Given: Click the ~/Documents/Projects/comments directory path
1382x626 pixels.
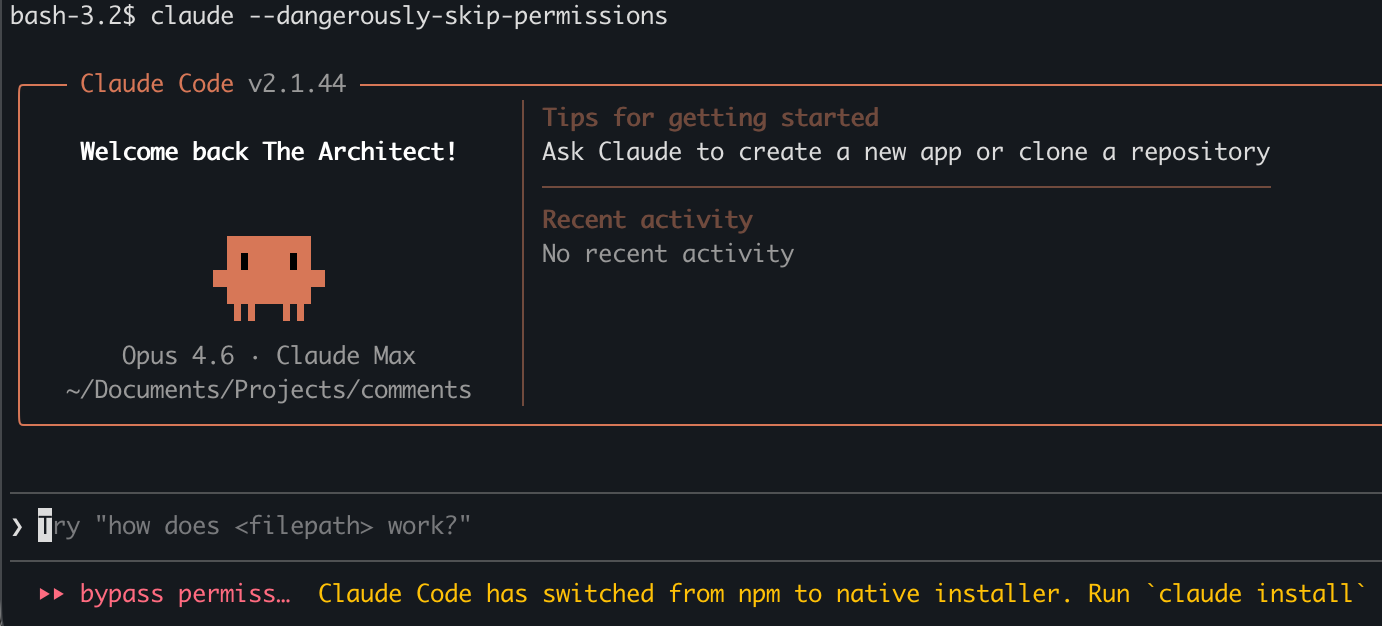Looking at the screenshot, I should point(268,390).
